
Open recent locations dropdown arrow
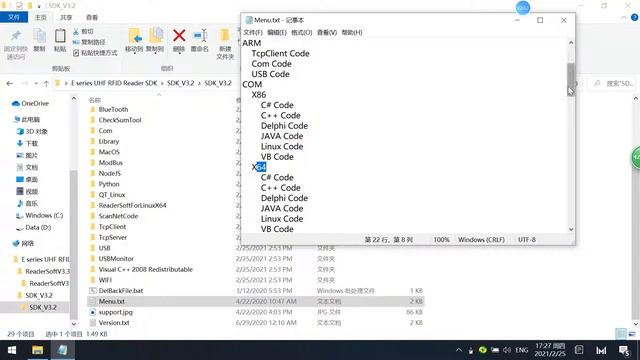(x=36, y=83)
